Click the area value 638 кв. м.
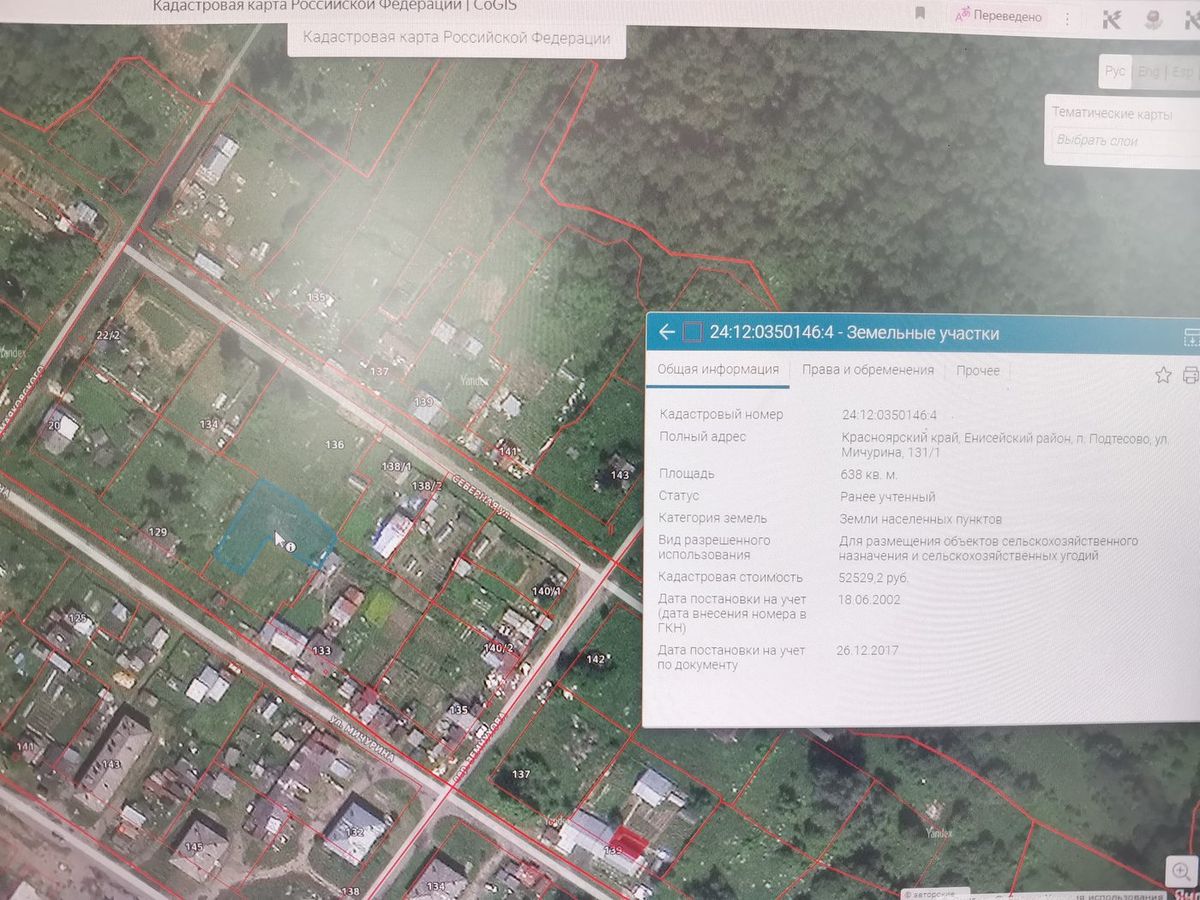Viewport: 1200px width, 900px height. (x=868, y=474)
